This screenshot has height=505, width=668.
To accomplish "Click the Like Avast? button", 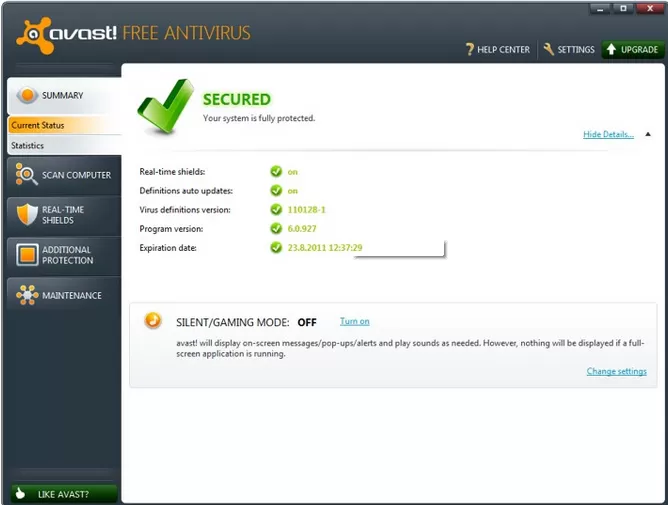I will pyautogui.click(x=64, y=494).
